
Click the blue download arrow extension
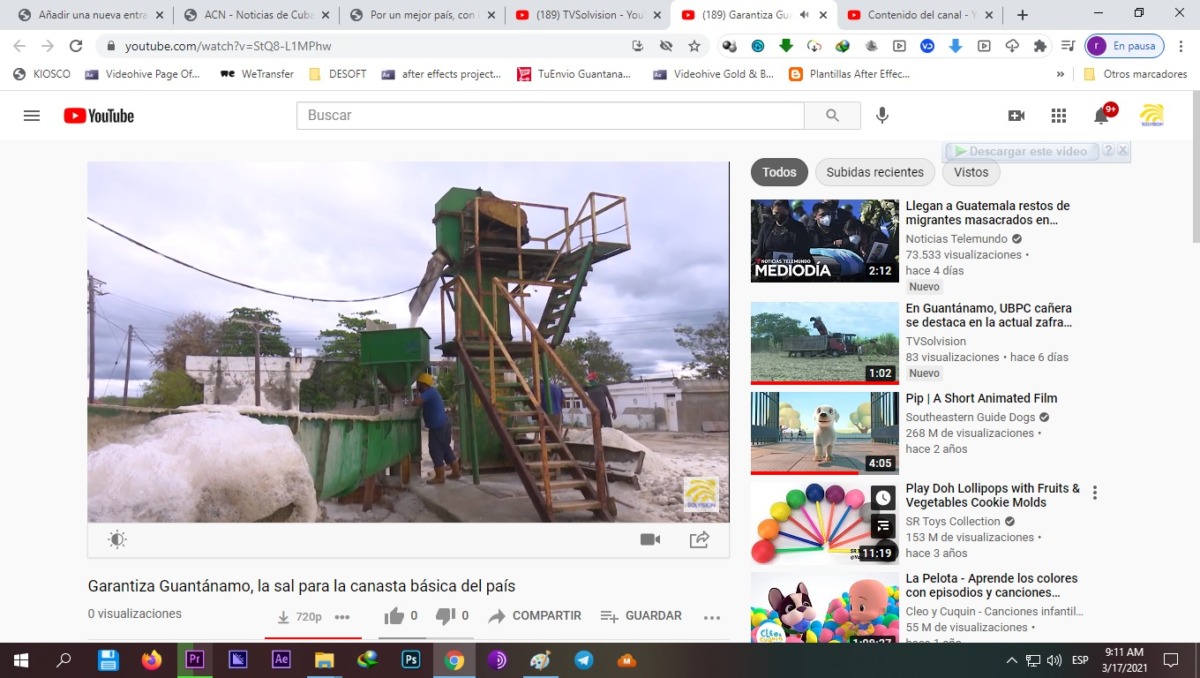click(x=955, y=46)
